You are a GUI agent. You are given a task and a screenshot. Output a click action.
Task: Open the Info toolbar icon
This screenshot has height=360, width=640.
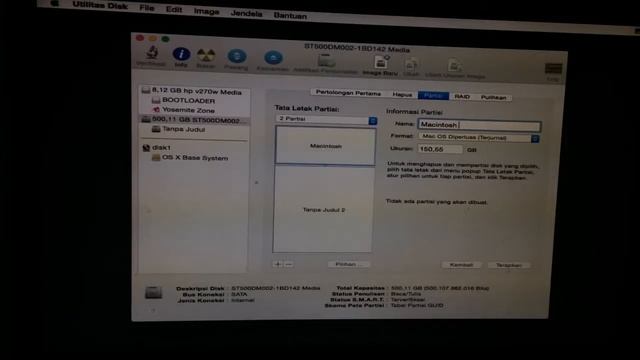[x=181, y=54]
